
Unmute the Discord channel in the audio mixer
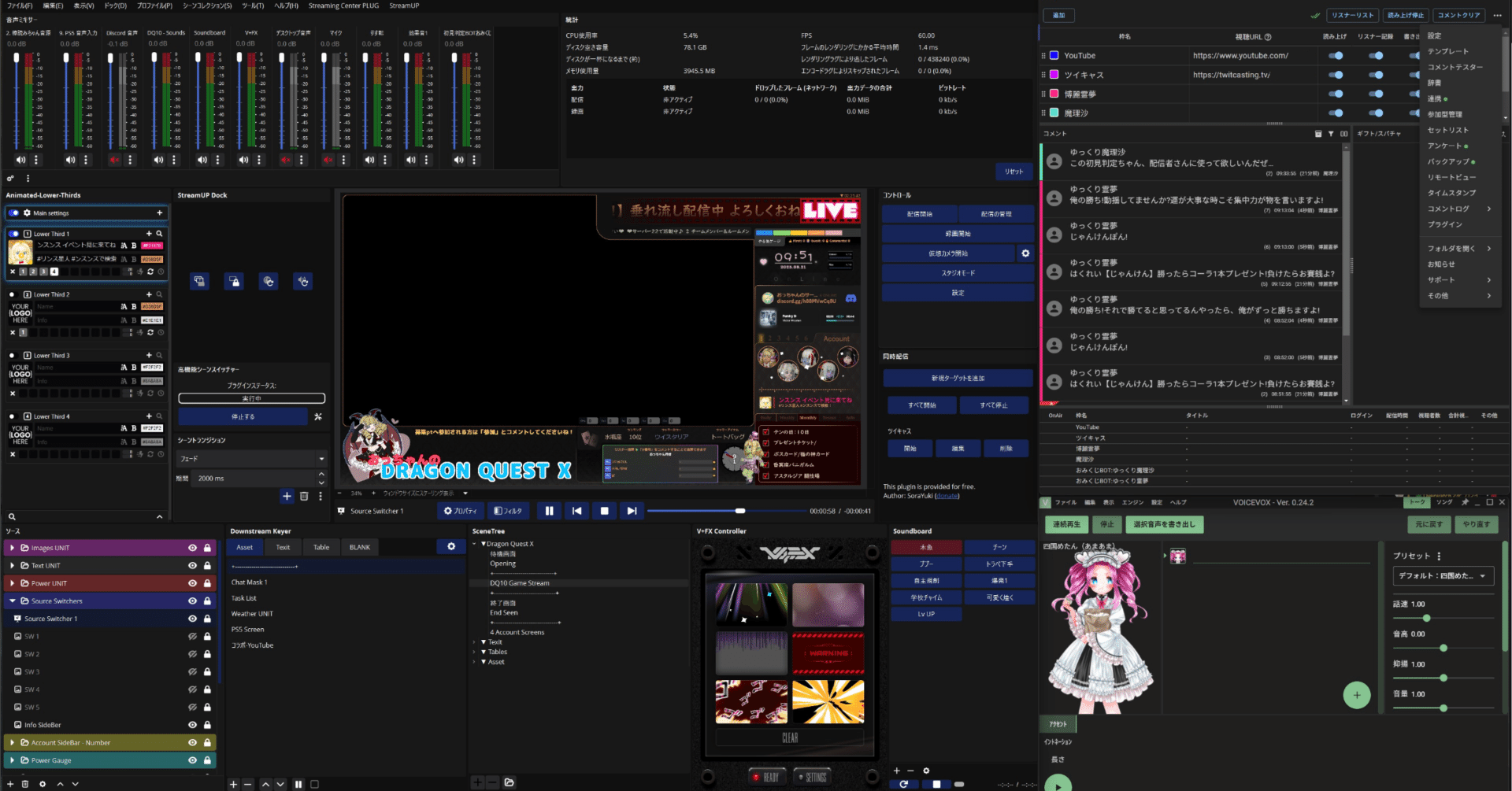tap(115, 160)
